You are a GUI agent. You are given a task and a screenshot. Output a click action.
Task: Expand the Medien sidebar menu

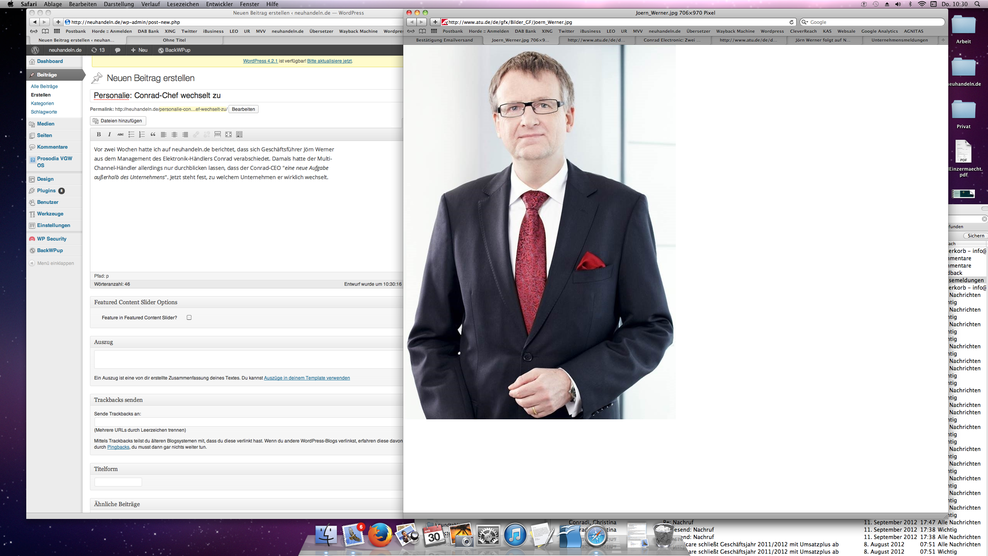coord(45,124)
